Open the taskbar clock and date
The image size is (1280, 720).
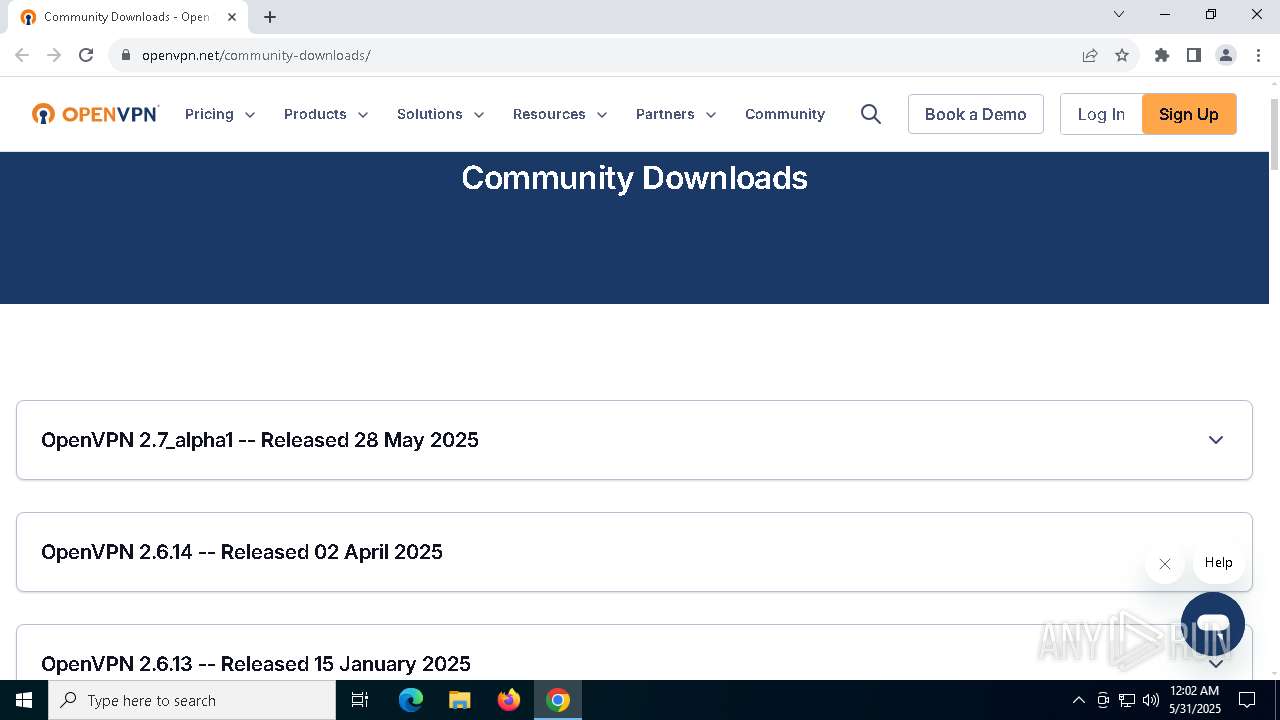pos(1195,700)
